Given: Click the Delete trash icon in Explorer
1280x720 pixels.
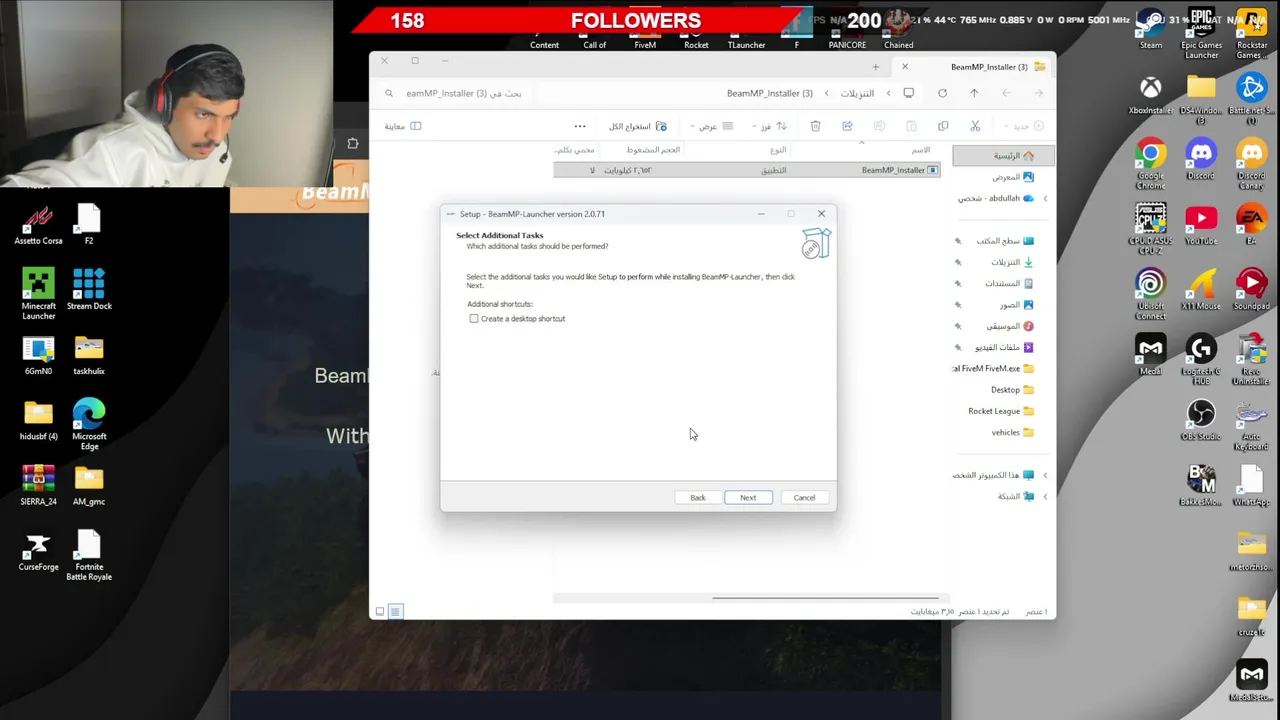Looking at the screenshot, I should (x=815, y=126).
